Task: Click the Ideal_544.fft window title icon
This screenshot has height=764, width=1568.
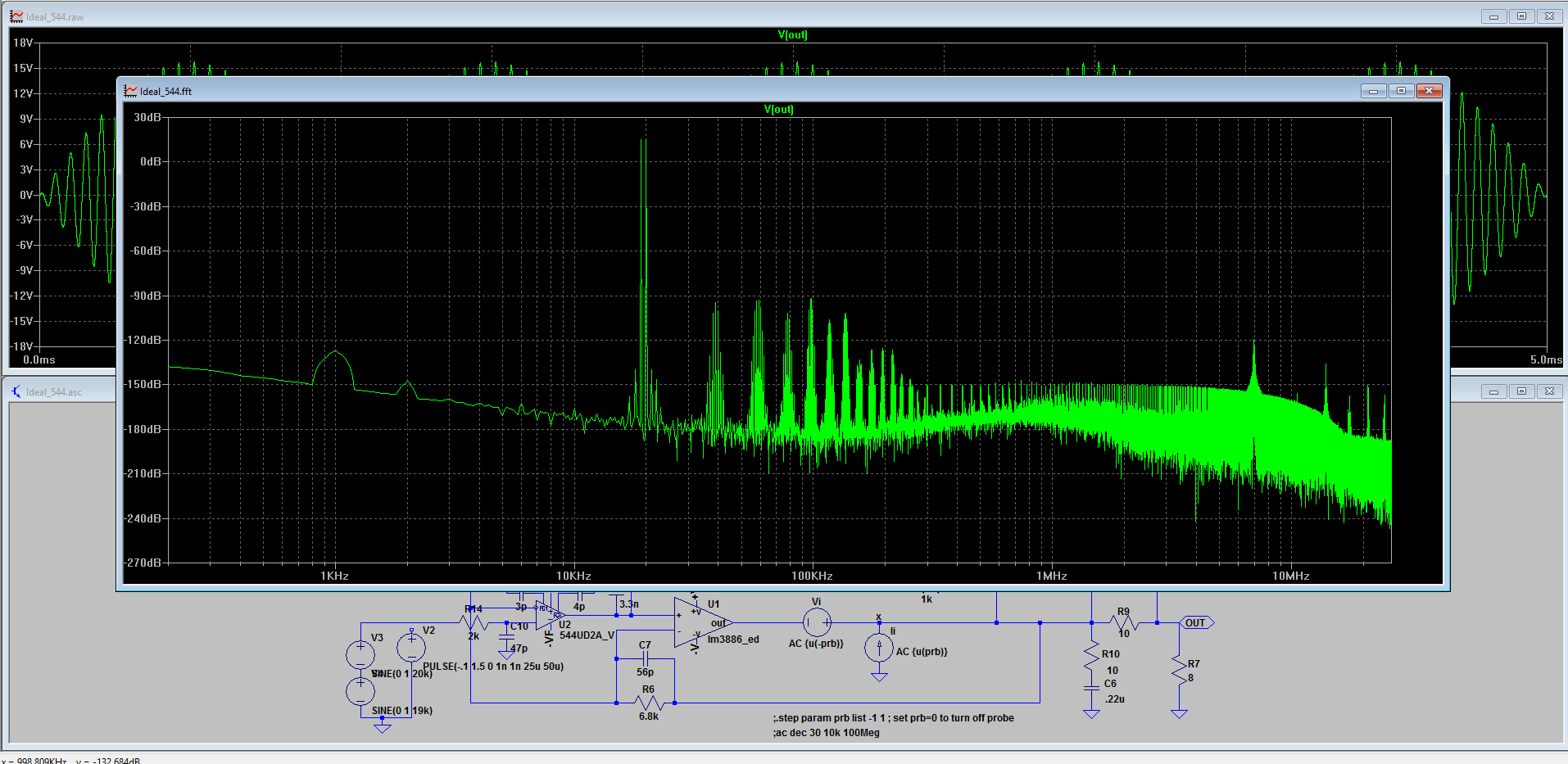Action: (130, 91)
